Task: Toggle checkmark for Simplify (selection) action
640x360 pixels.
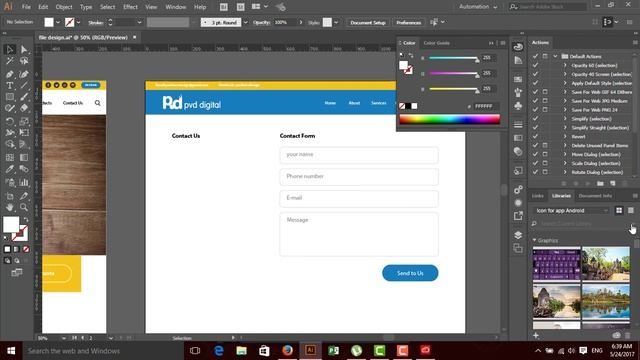Action: [535, 119]
